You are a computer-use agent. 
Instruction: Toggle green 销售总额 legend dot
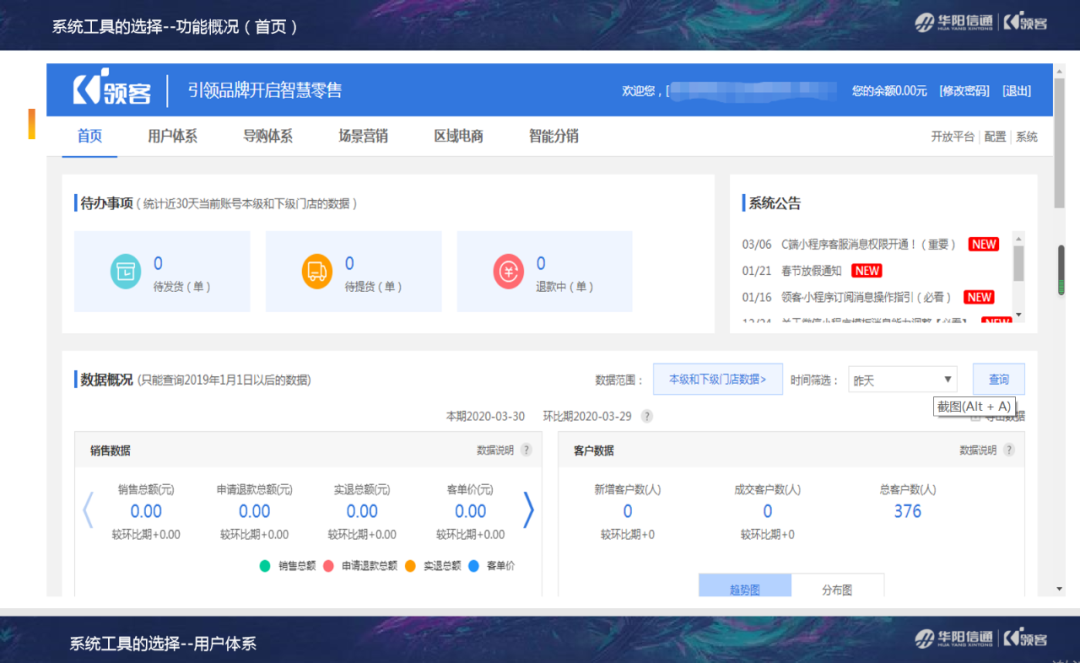[264, 566]
